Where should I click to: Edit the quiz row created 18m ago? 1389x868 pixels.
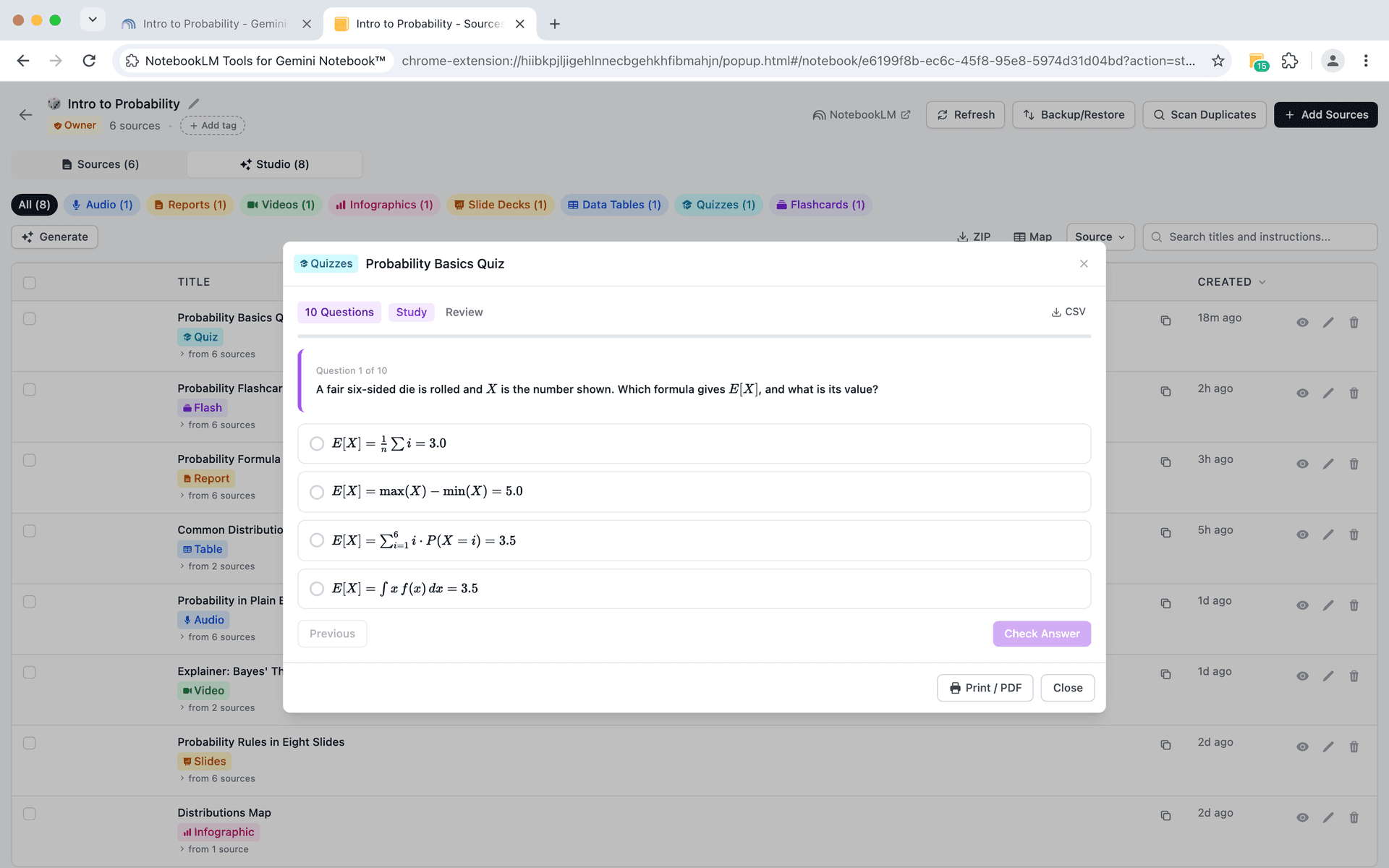tap(1328, 323)
